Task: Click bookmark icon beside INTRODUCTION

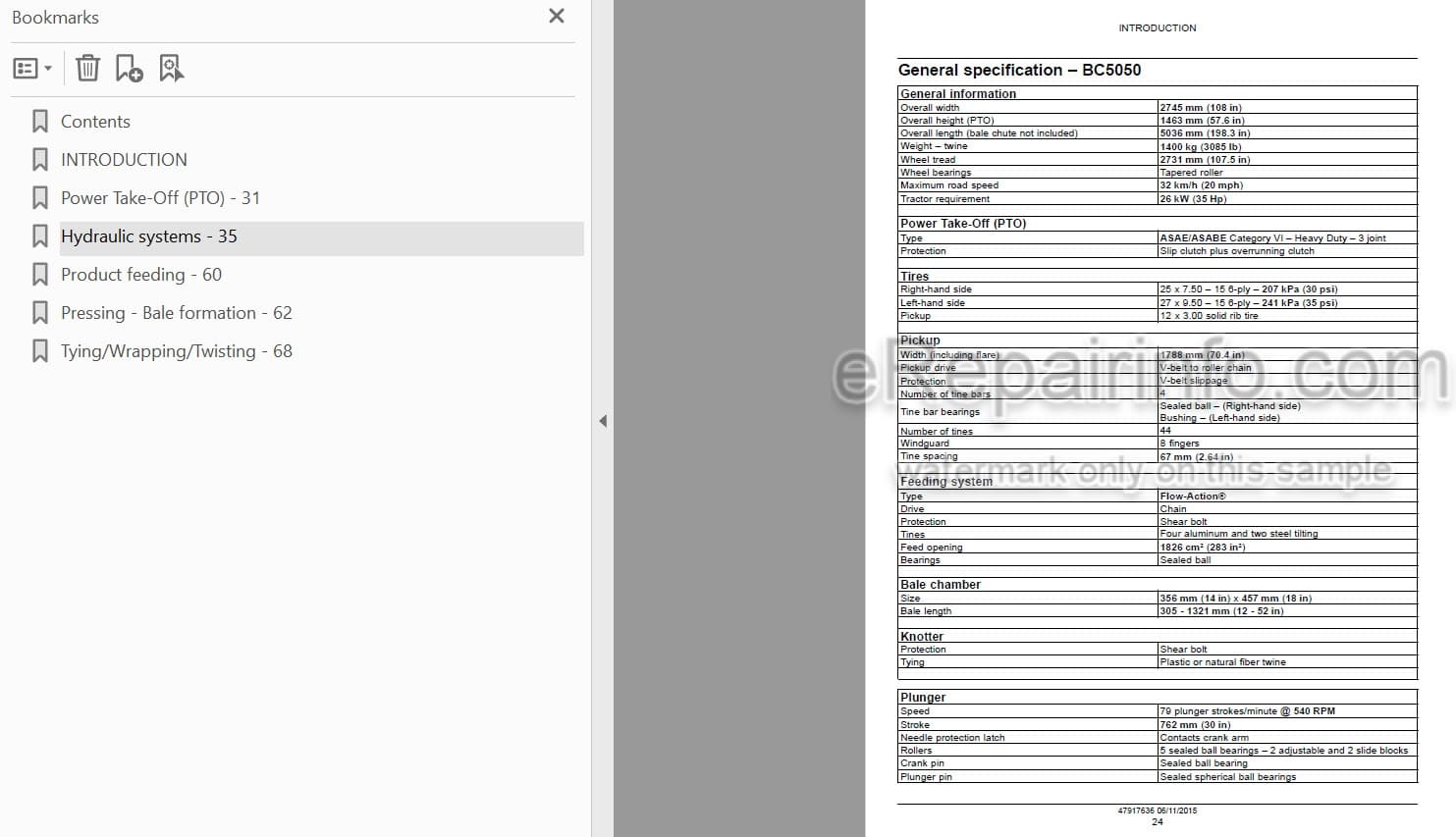Action: click(x=40, y=160)
